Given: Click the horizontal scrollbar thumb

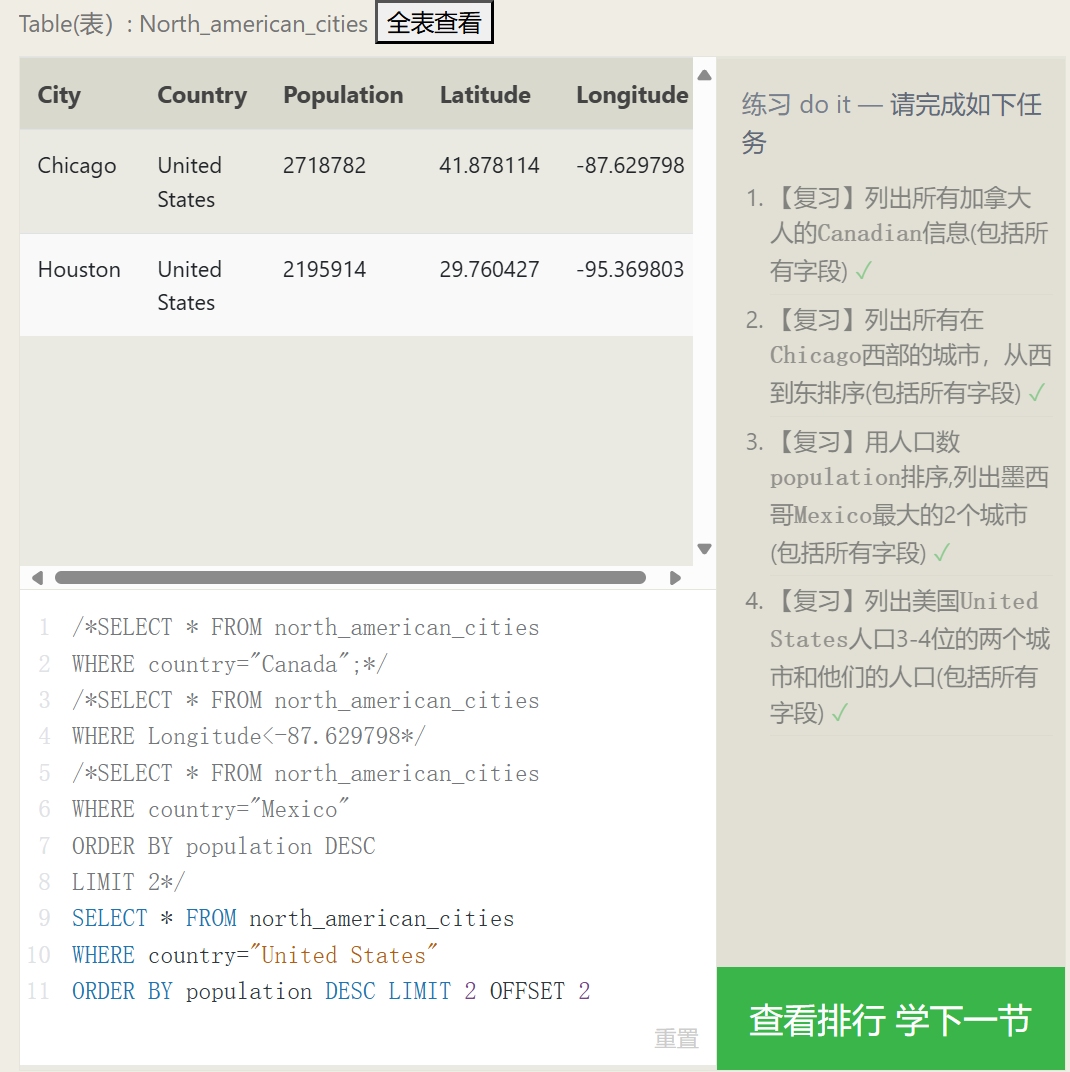Looking at the screenshot, I should [x=350, y=578].
